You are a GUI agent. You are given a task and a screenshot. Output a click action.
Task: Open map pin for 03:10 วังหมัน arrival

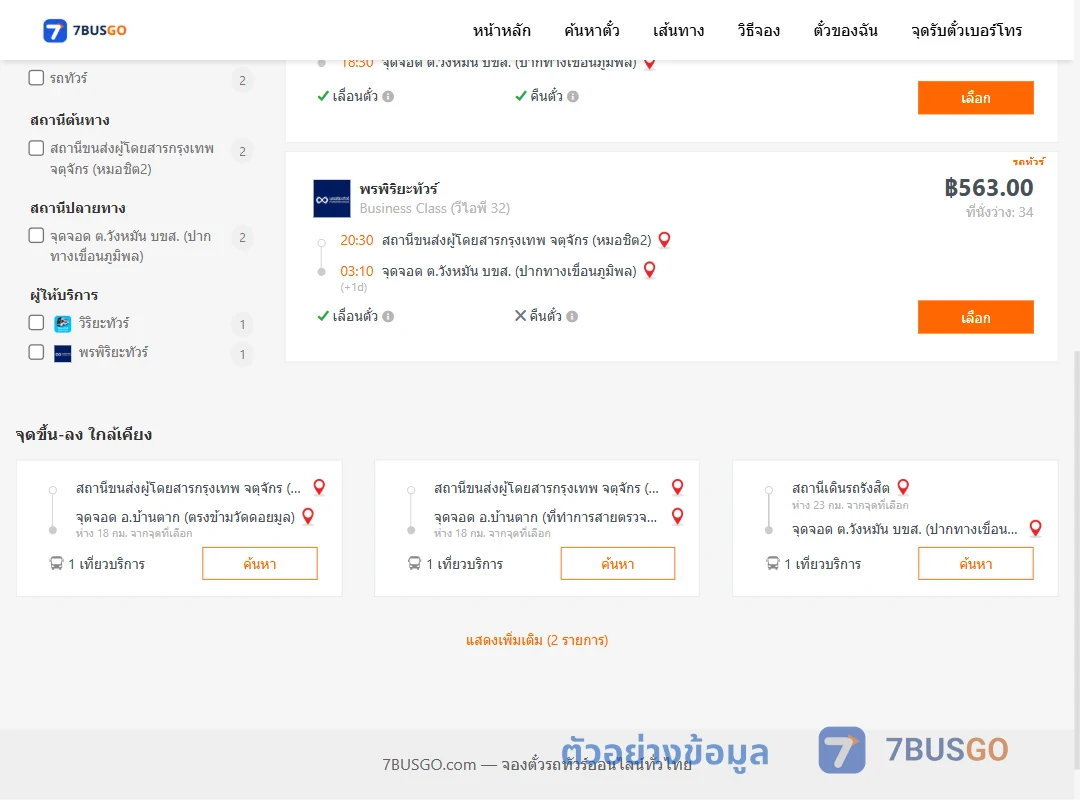click(x=650, y=270)
